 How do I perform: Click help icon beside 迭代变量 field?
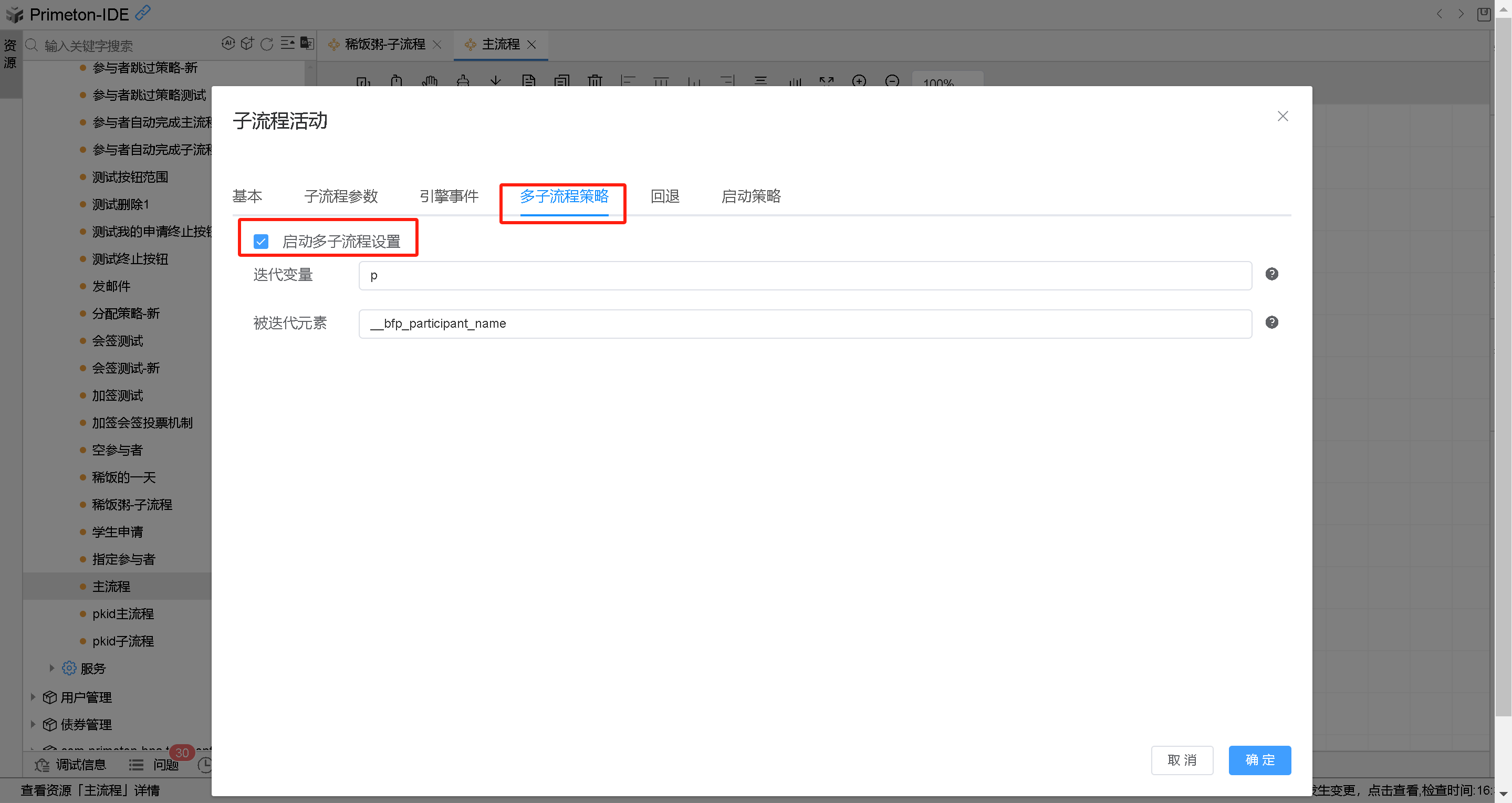pos(1271,274)
